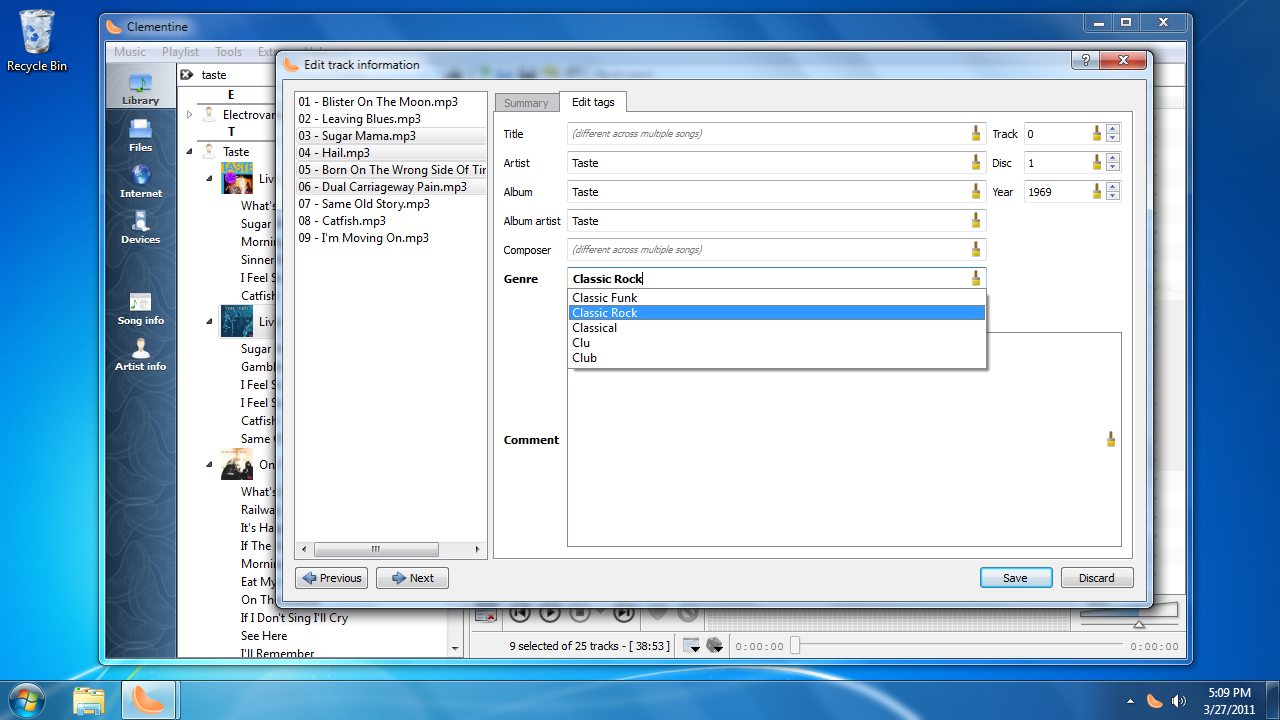Open the Files sidebar panel

coord(140,135)
